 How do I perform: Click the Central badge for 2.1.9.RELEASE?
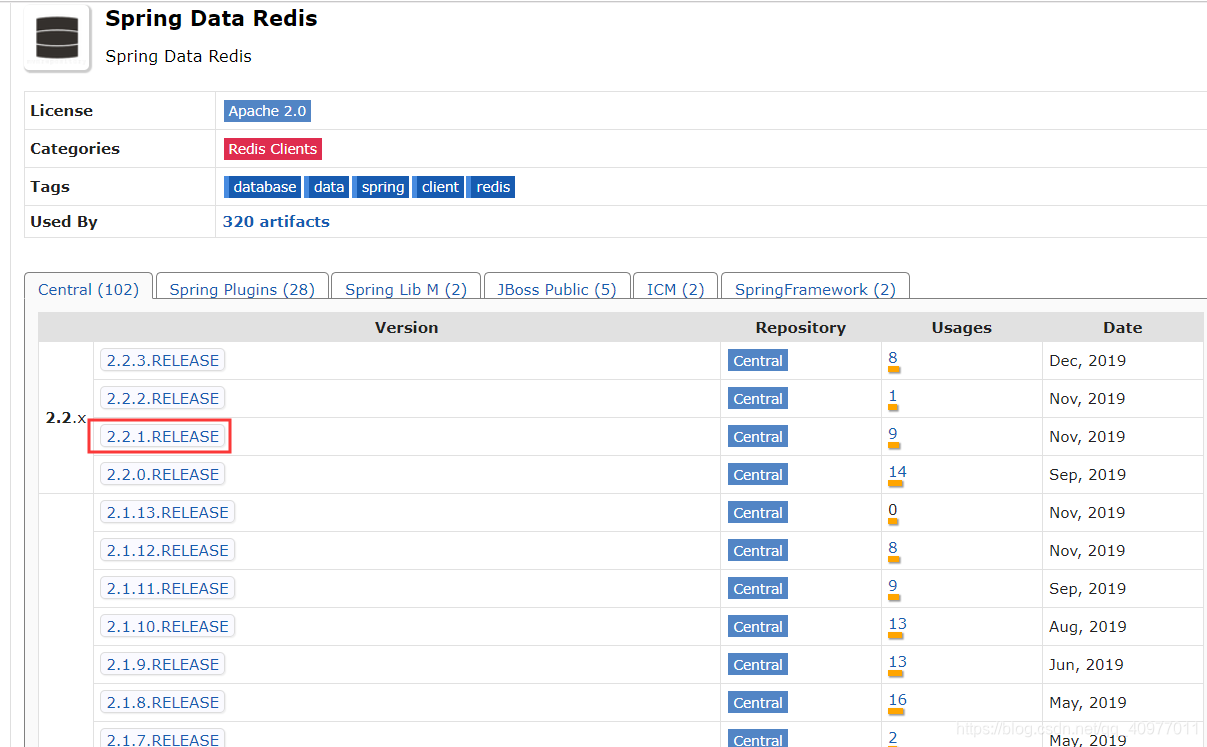click(758, 665)
